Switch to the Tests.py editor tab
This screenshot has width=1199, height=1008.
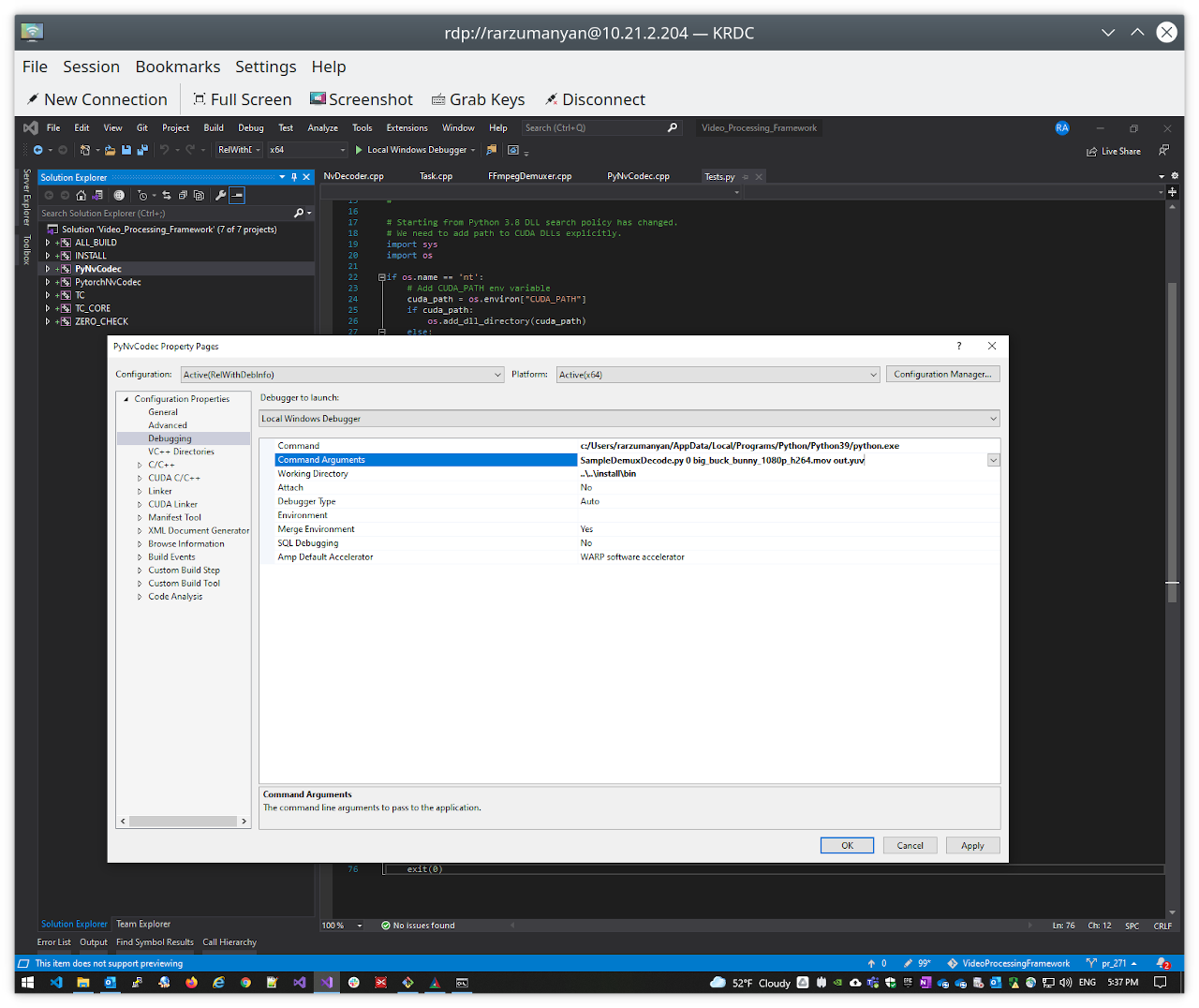[x=719, y=176]
